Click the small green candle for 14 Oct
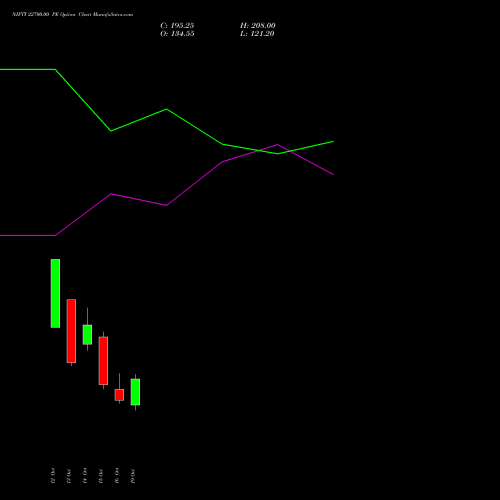This screenshot has height=500, width=500. tap(87, 334)
